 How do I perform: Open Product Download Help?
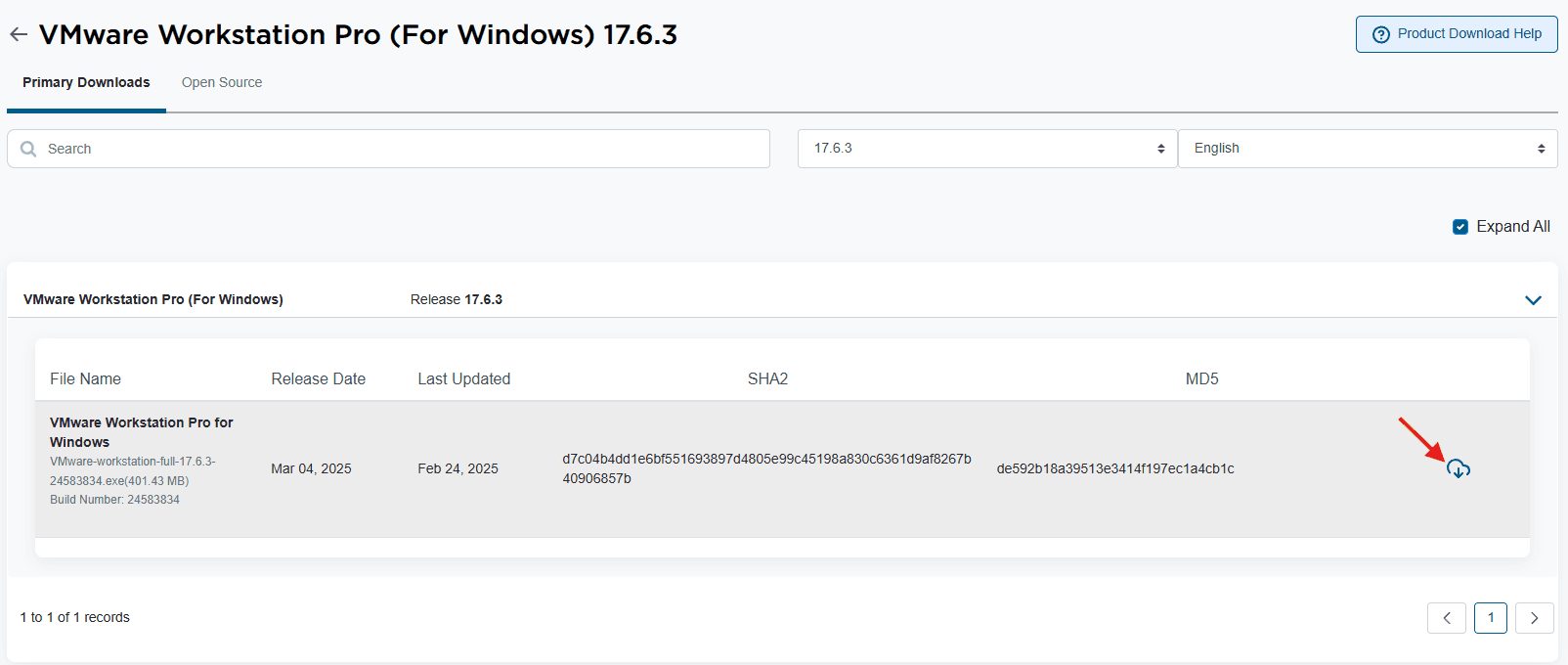[x=1457, y=34]
